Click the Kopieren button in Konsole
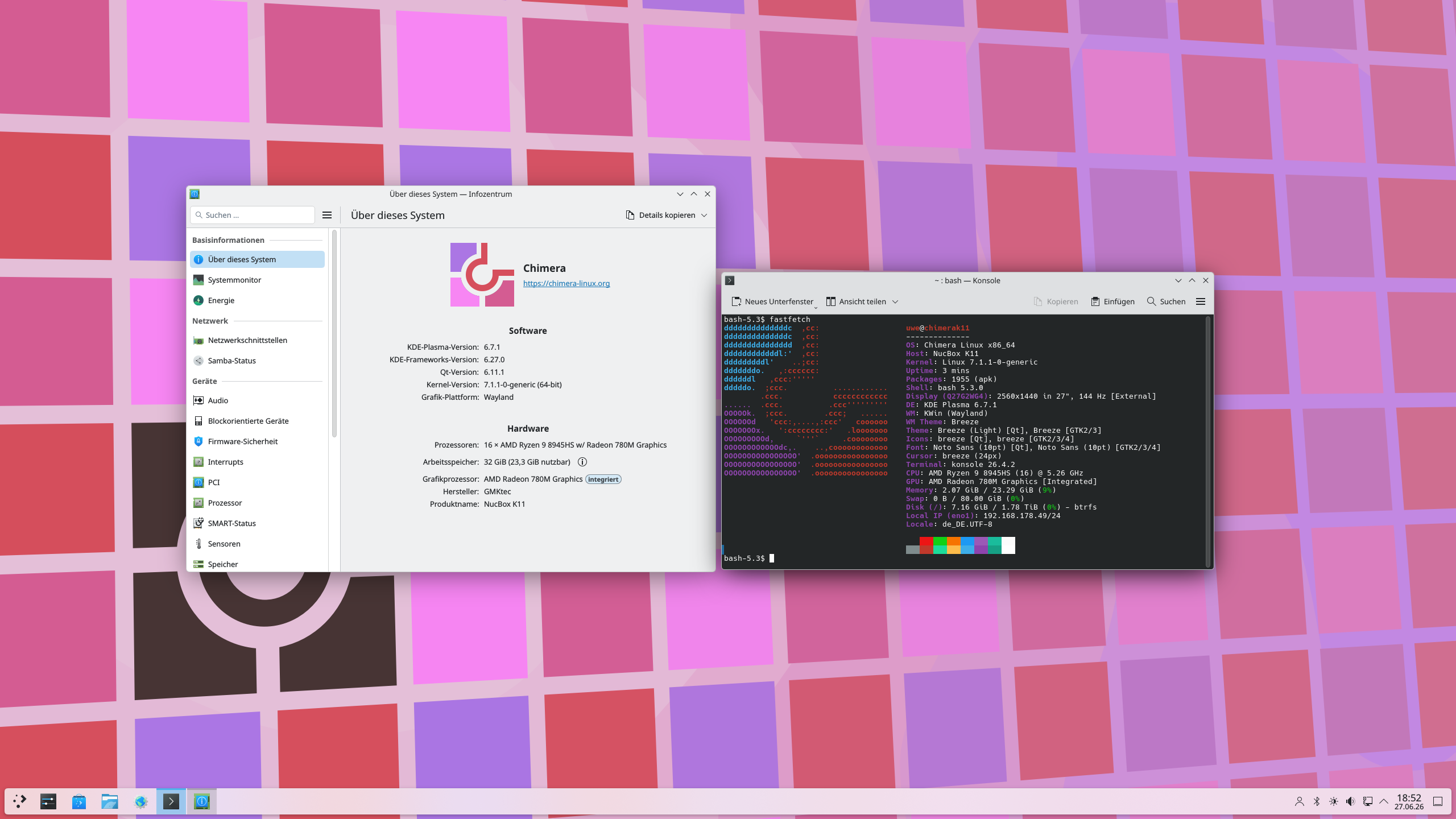The height and width of the screenshot is (819, 1456). pos(1056,301)
